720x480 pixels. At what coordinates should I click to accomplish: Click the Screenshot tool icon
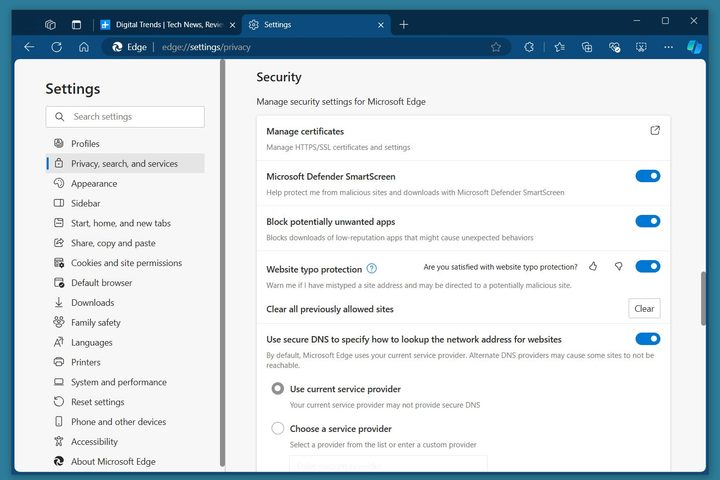(642, 47)
